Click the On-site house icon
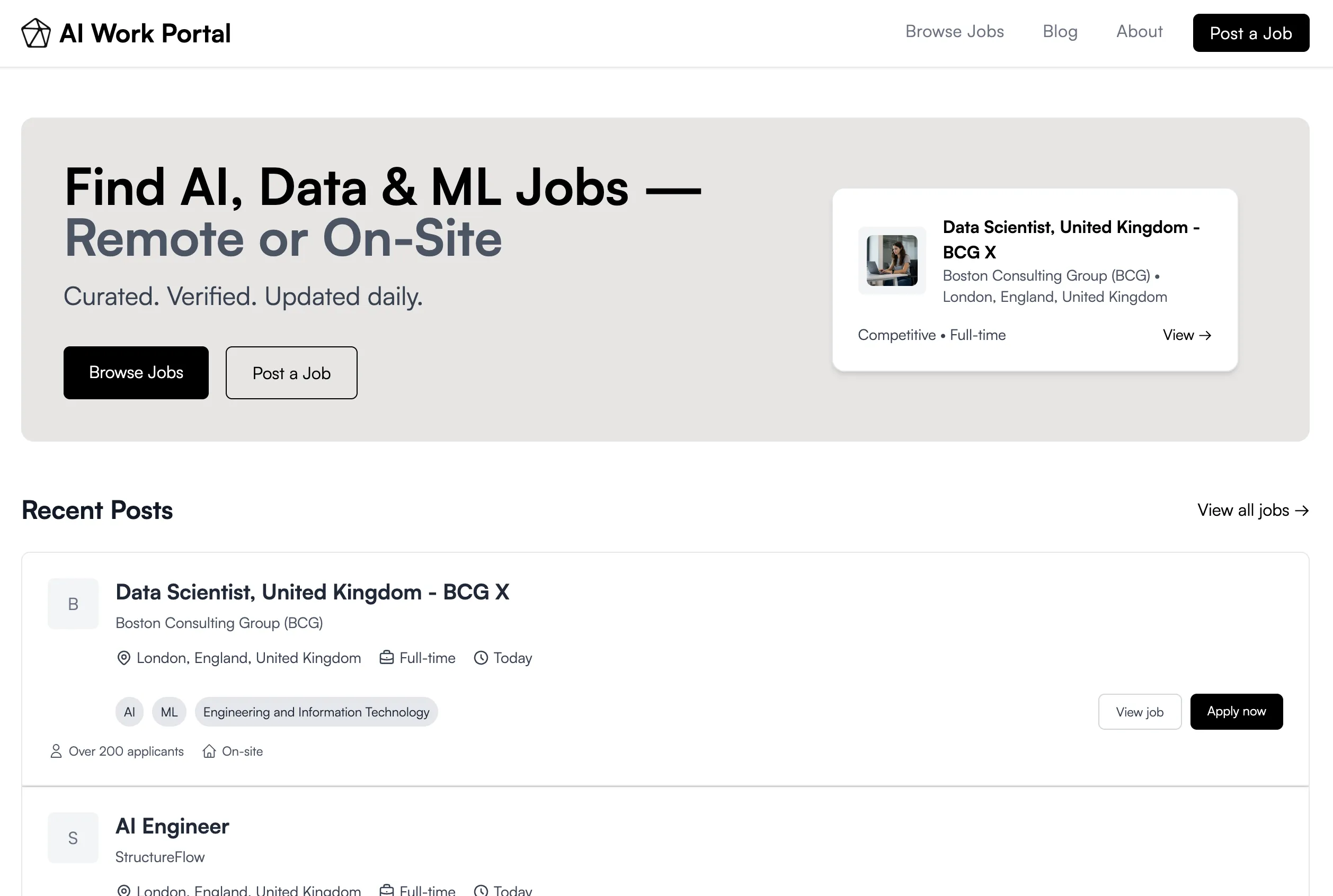Viewport: 1333px width, 896px height. pos(209,751)
